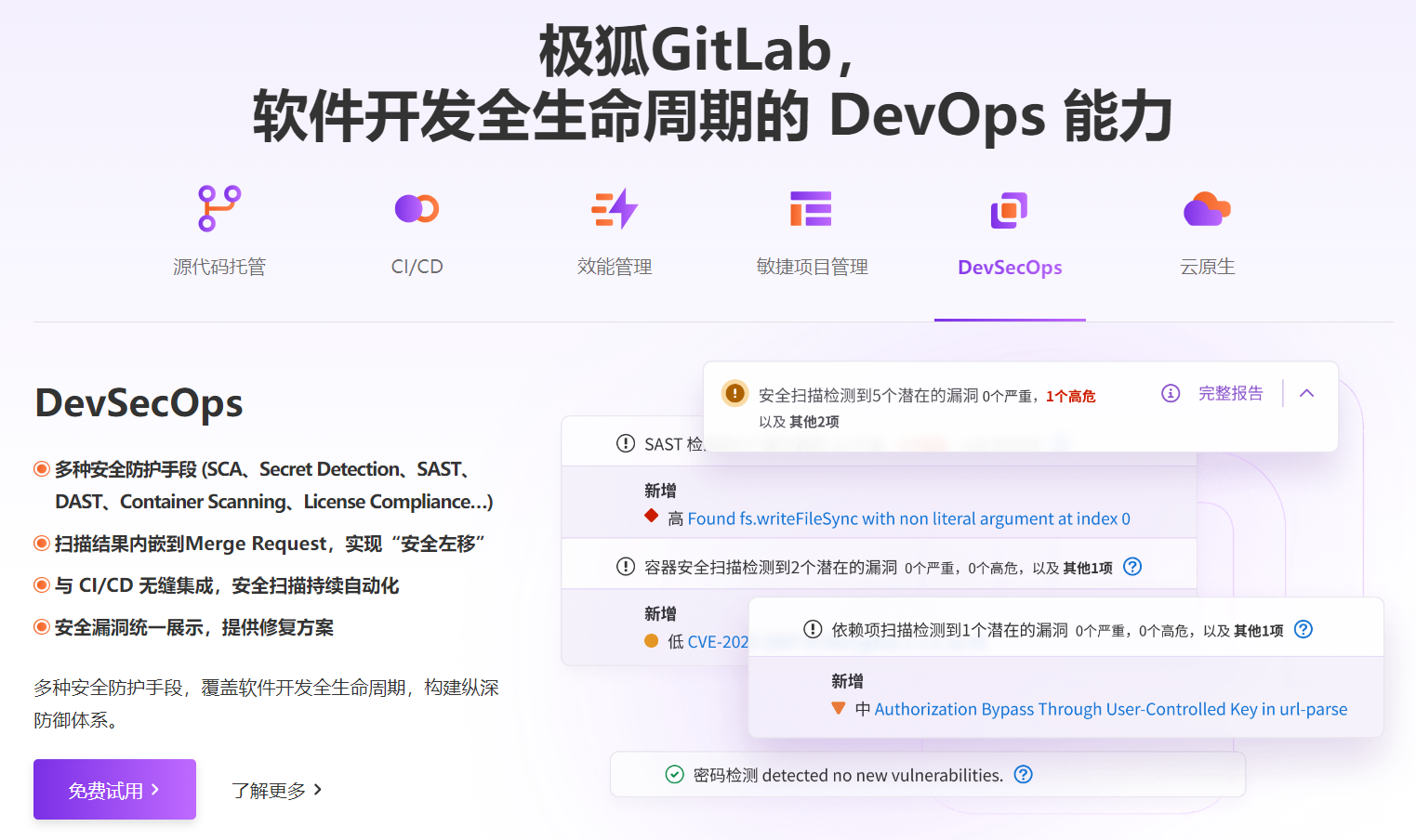Open the 了解更多 link
1416x840 pixels.
pyautogui.click(x=277, y=791)
